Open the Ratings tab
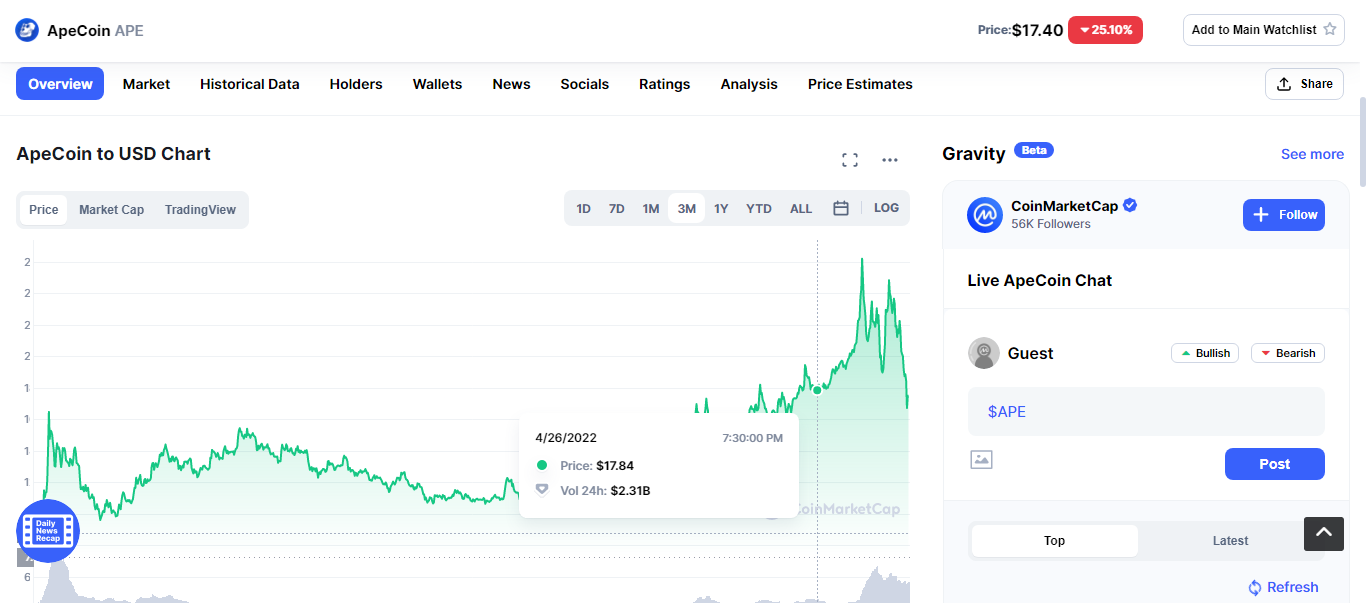Viewport: 1366px width, 603px height. (x=664, y=84)
